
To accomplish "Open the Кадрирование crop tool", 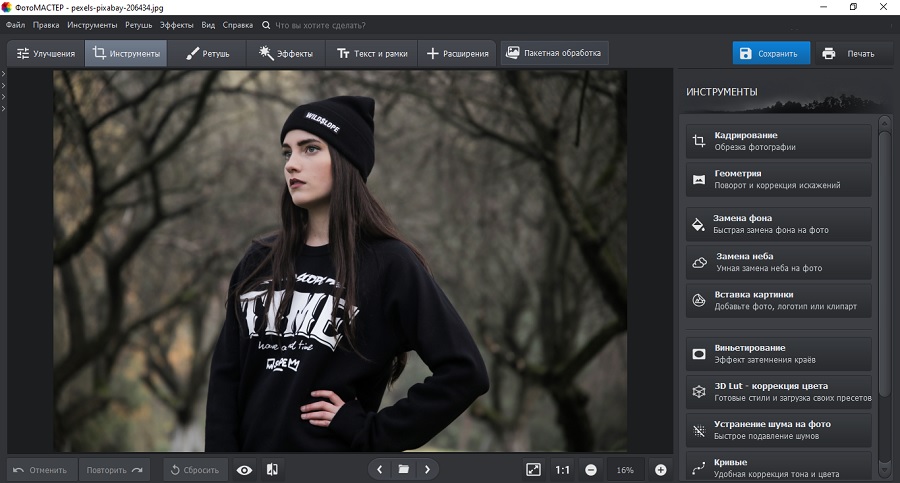I will pyautogui.click(x=778, y=141).
